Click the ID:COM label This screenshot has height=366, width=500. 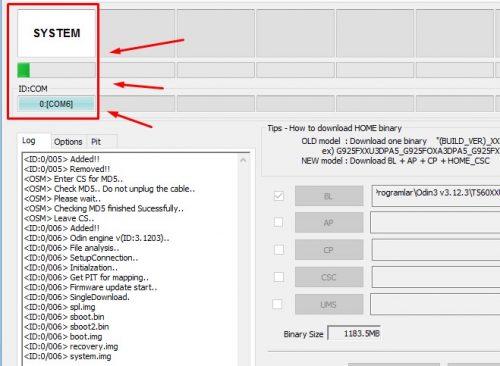click(x=33, y=89)
